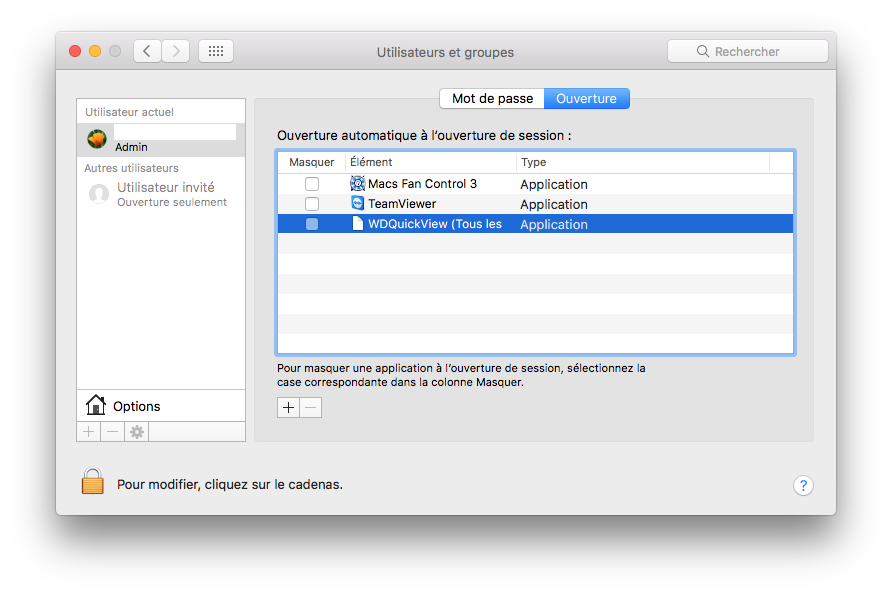Open login Options in the sidebar
This screenshot has width=892, height=595.
point(161,406)
